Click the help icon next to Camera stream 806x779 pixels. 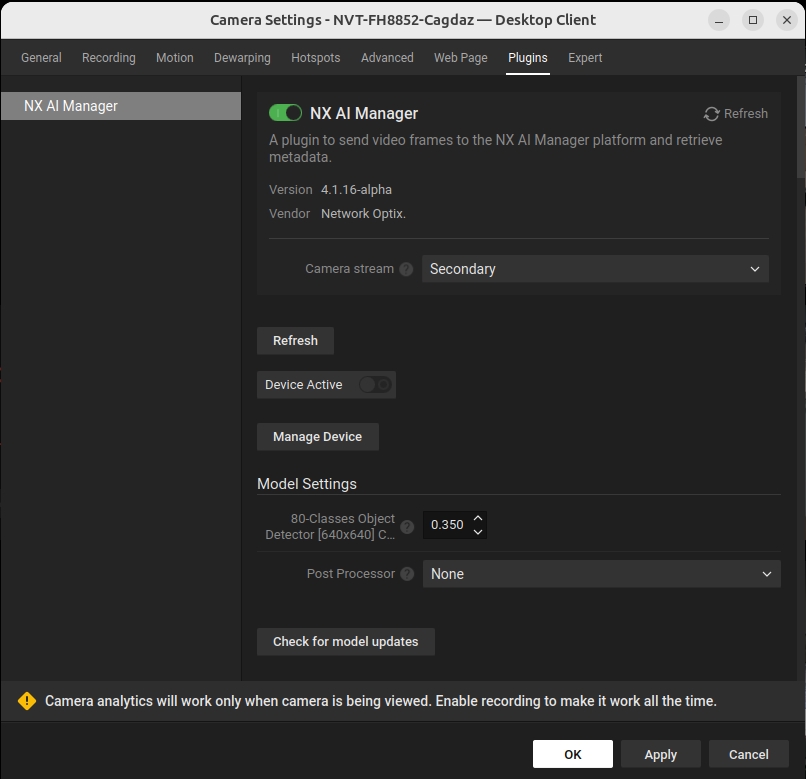point(406,269)
